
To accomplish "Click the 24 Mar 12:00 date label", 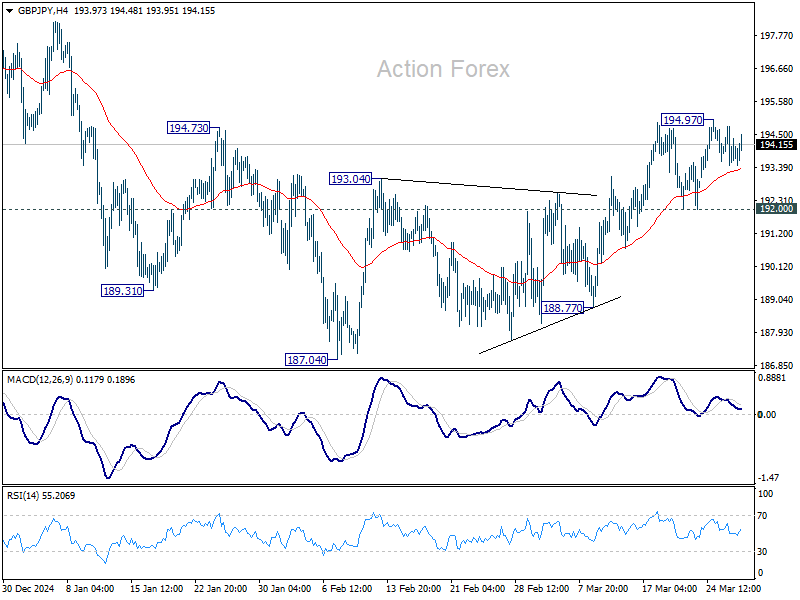I will tap(733, 588).
